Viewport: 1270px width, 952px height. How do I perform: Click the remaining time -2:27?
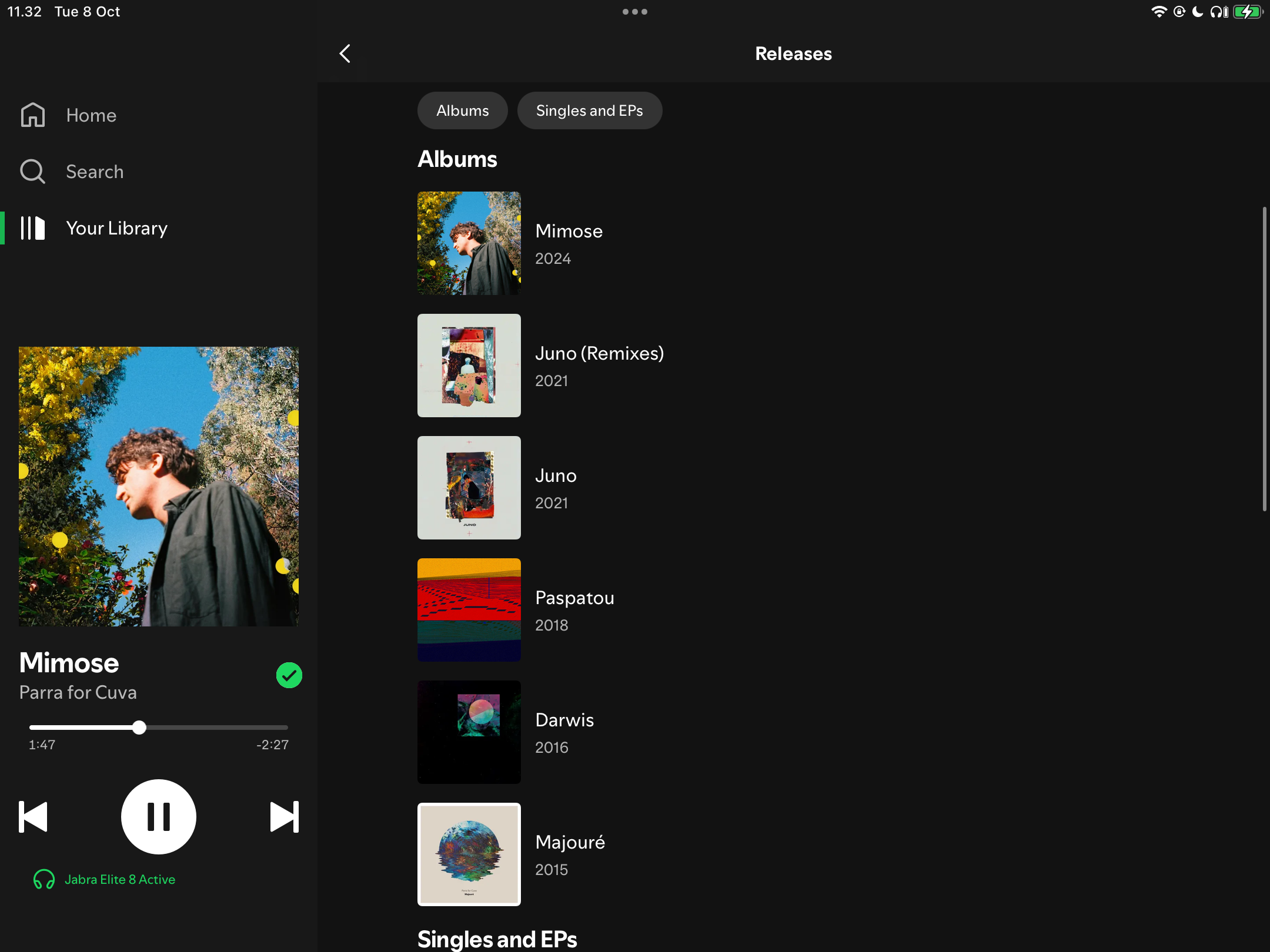pyautogui.click(x=272, y=745)
